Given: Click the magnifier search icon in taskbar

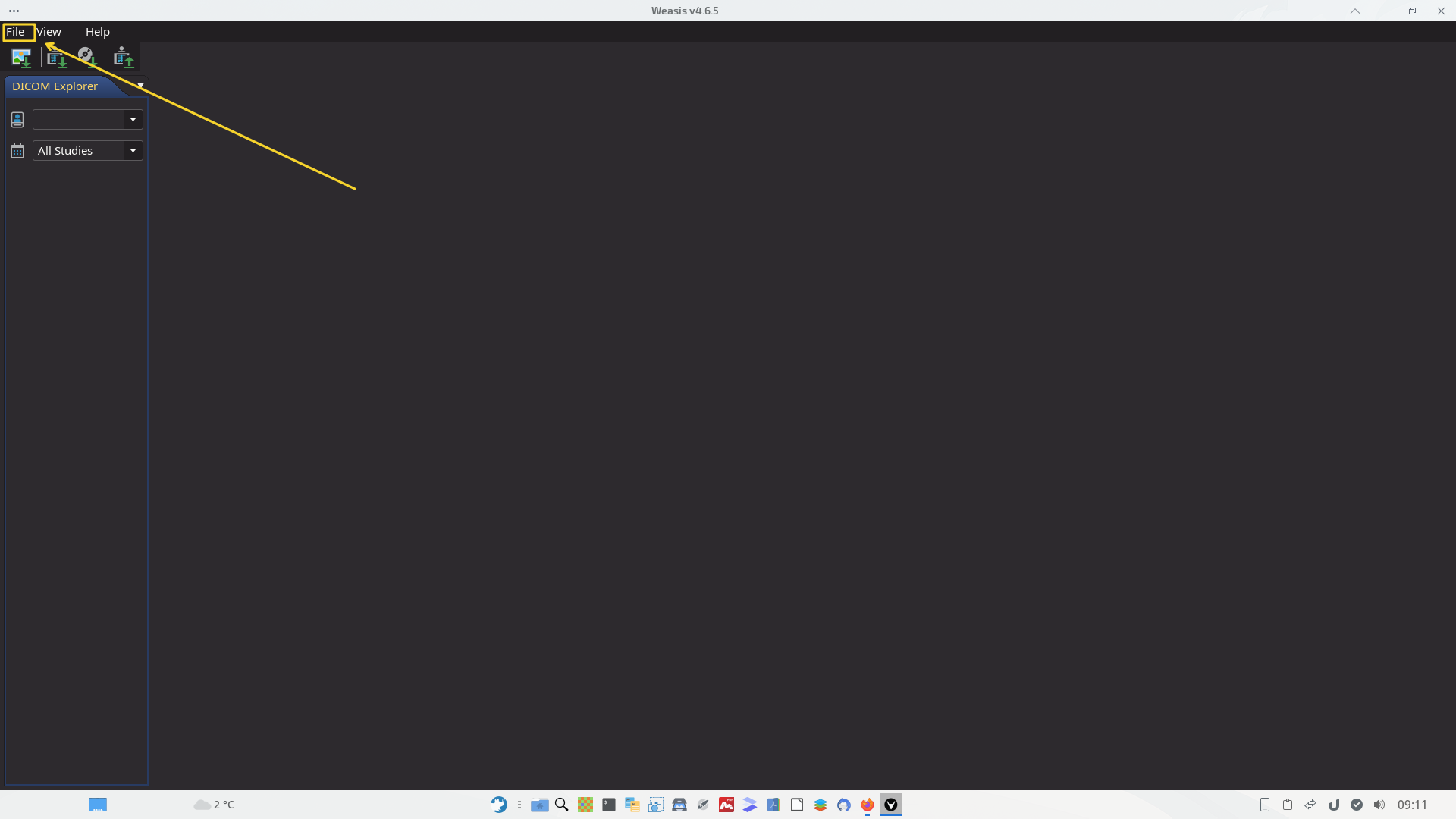Looking at the screenshot, I should click(x=562, y=805).
